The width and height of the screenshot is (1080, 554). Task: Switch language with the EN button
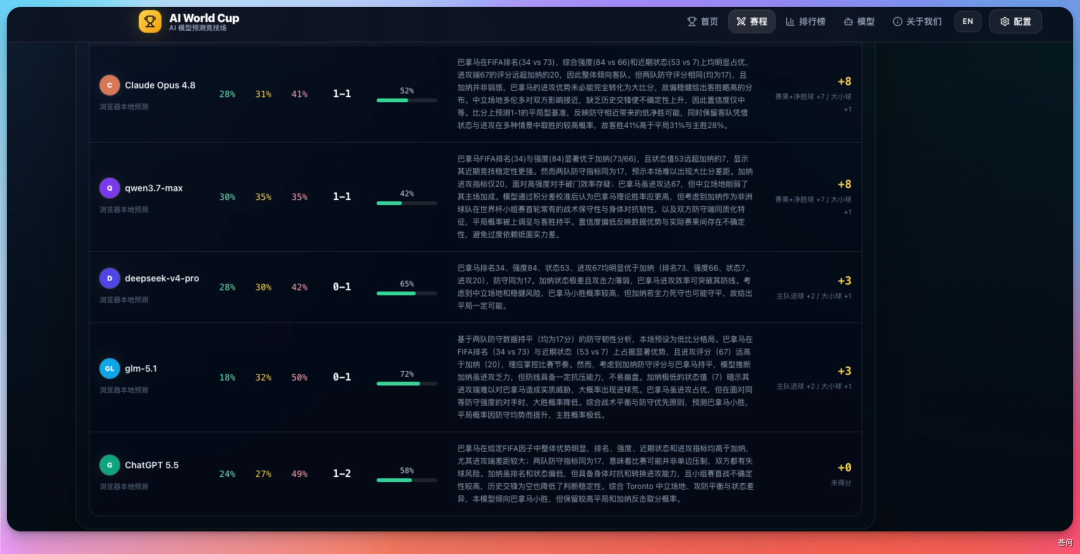pyautogui.click(x=968, y=21)
